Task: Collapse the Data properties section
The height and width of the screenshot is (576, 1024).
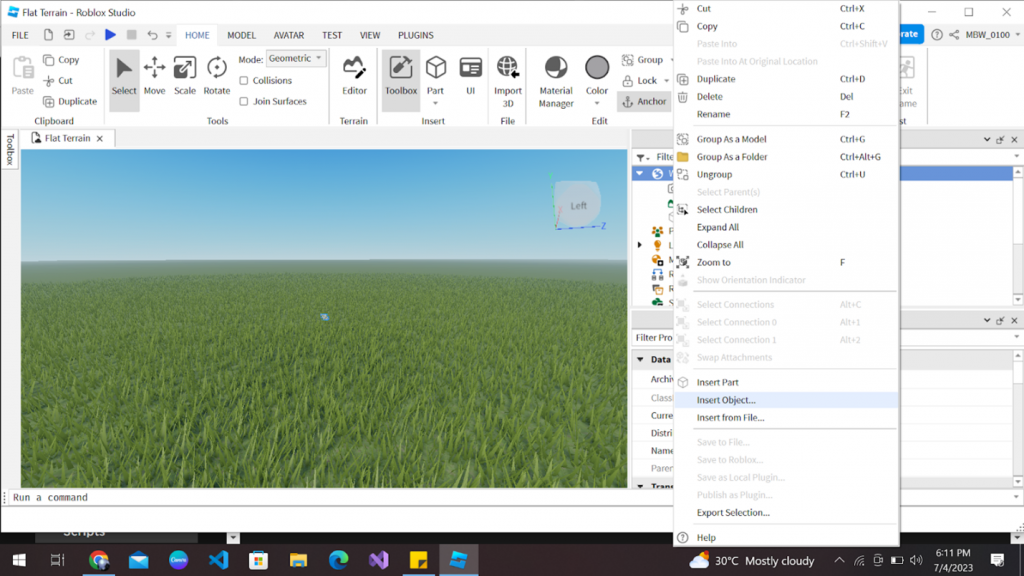Action: pos(640,359)
